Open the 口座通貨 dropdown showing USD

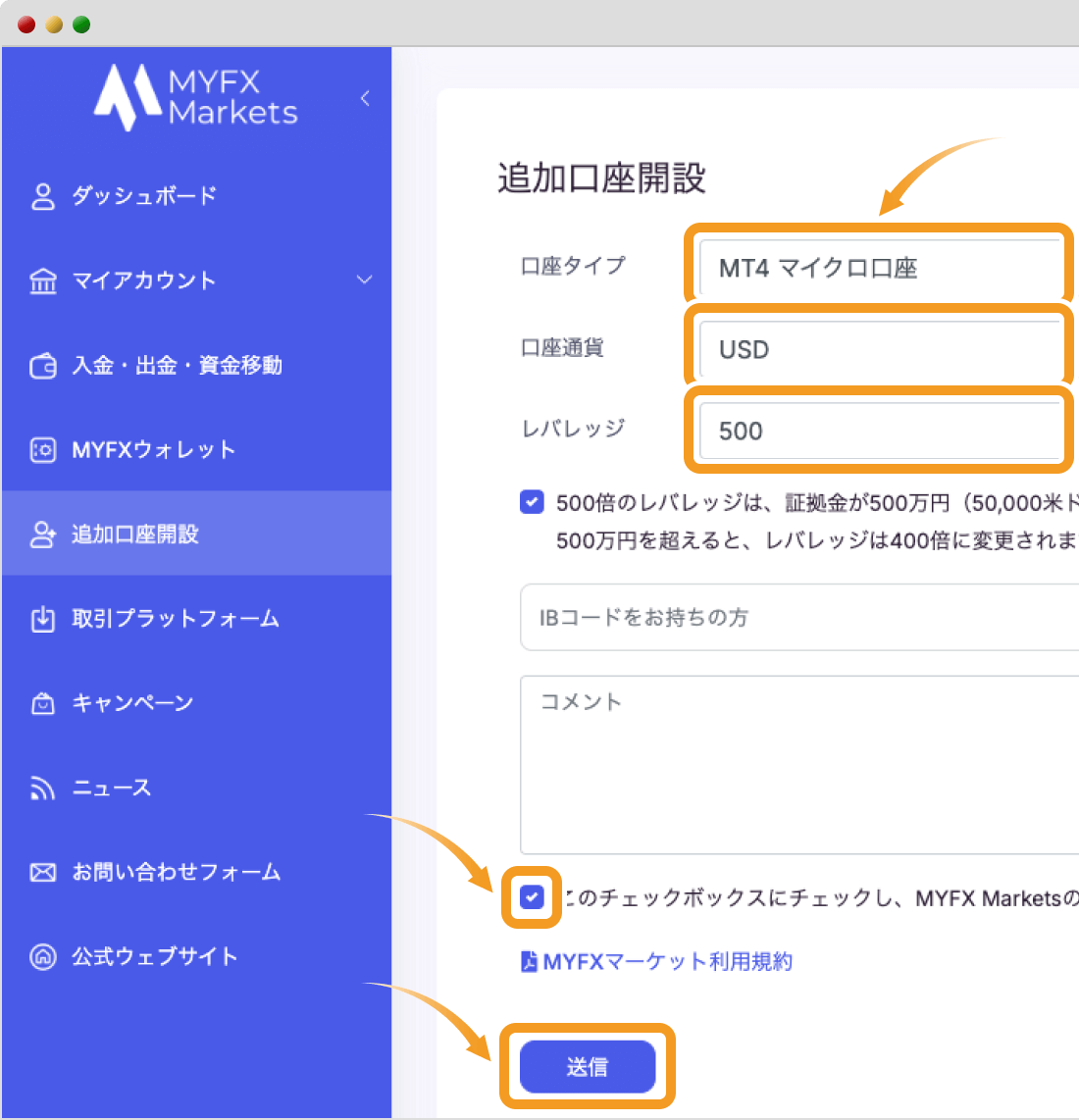[x=880, y=349]
